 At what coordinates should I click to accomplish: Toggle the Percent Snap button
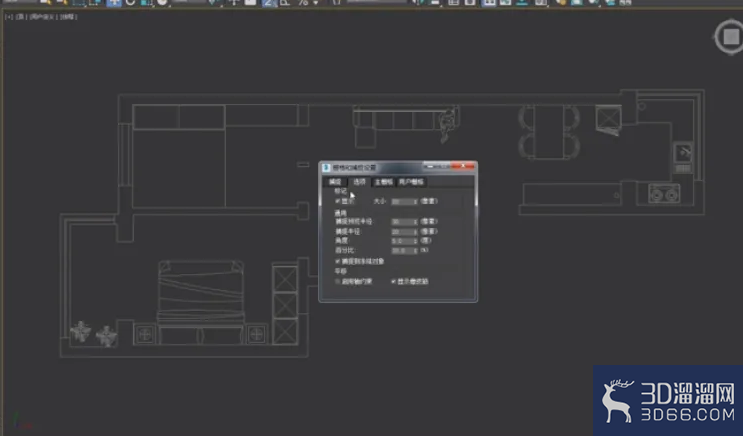tap(302, 2)
